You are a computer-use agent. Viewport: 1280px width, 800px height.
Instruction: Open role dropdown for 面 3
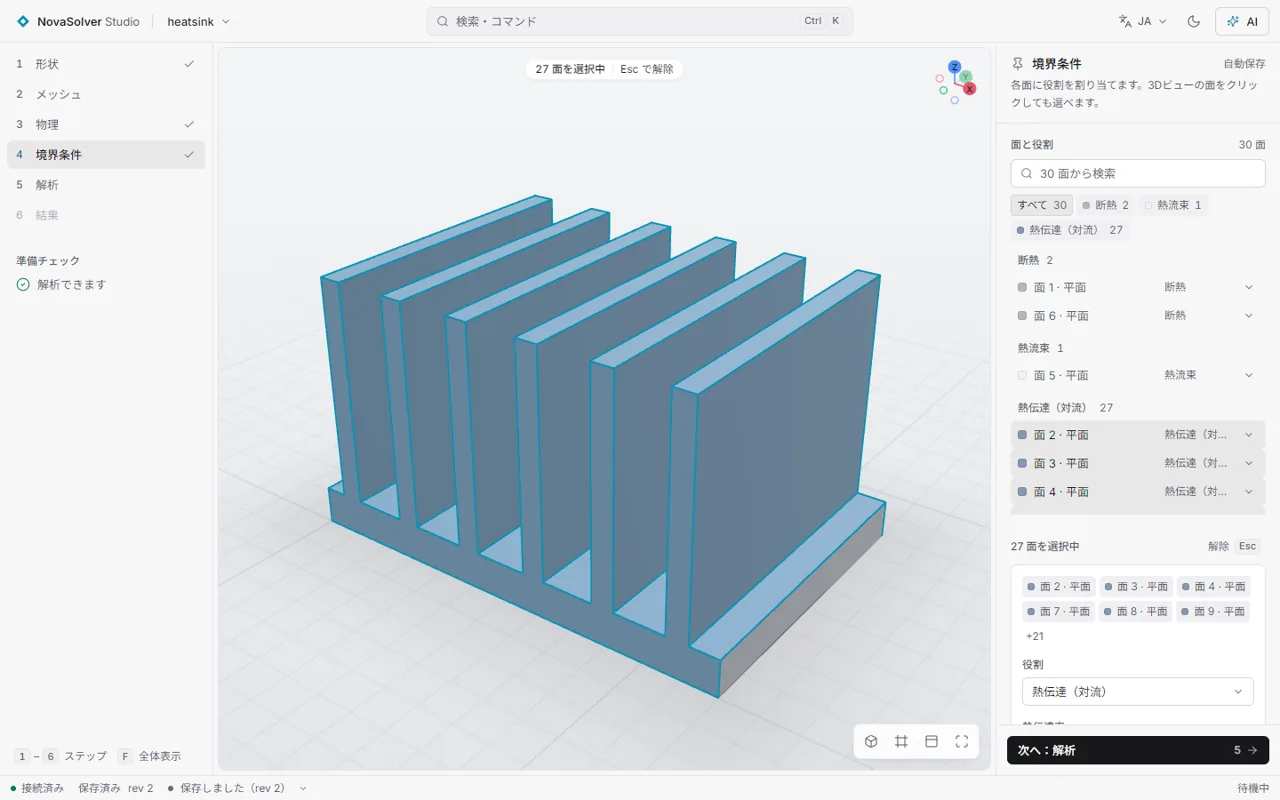pos(1208,463)
